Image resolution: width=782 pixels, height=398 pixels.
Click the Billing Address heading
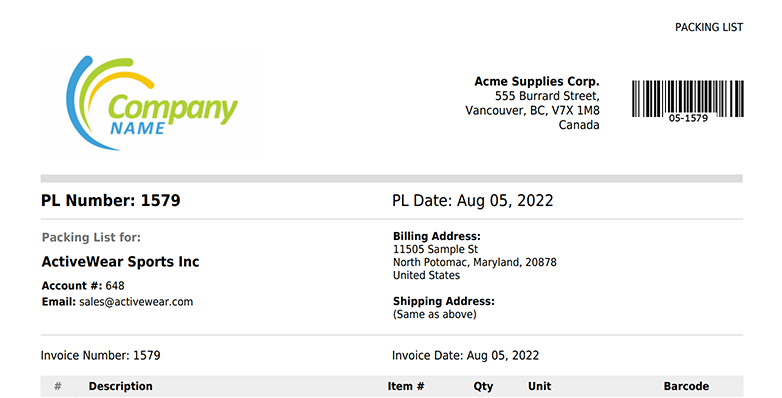[x=436, y=236]
